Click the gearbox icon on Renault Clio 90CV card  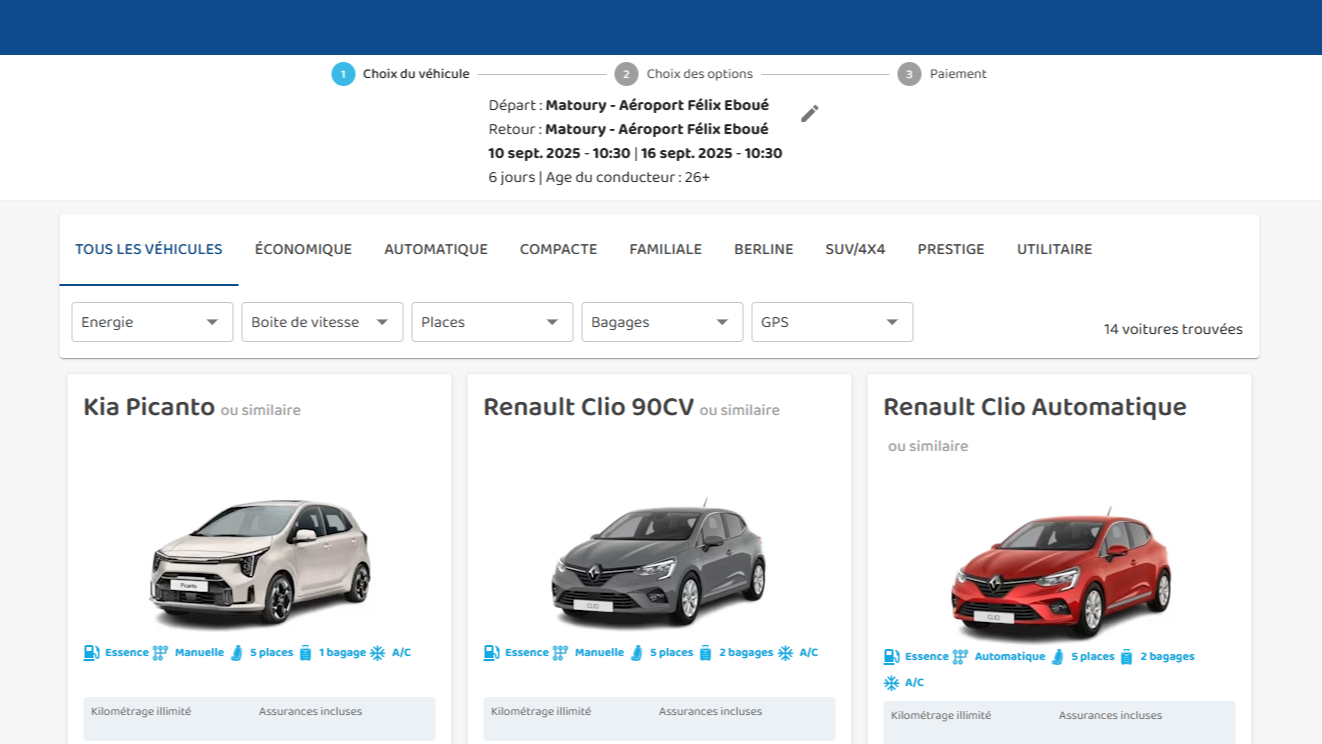coord(561,653)
